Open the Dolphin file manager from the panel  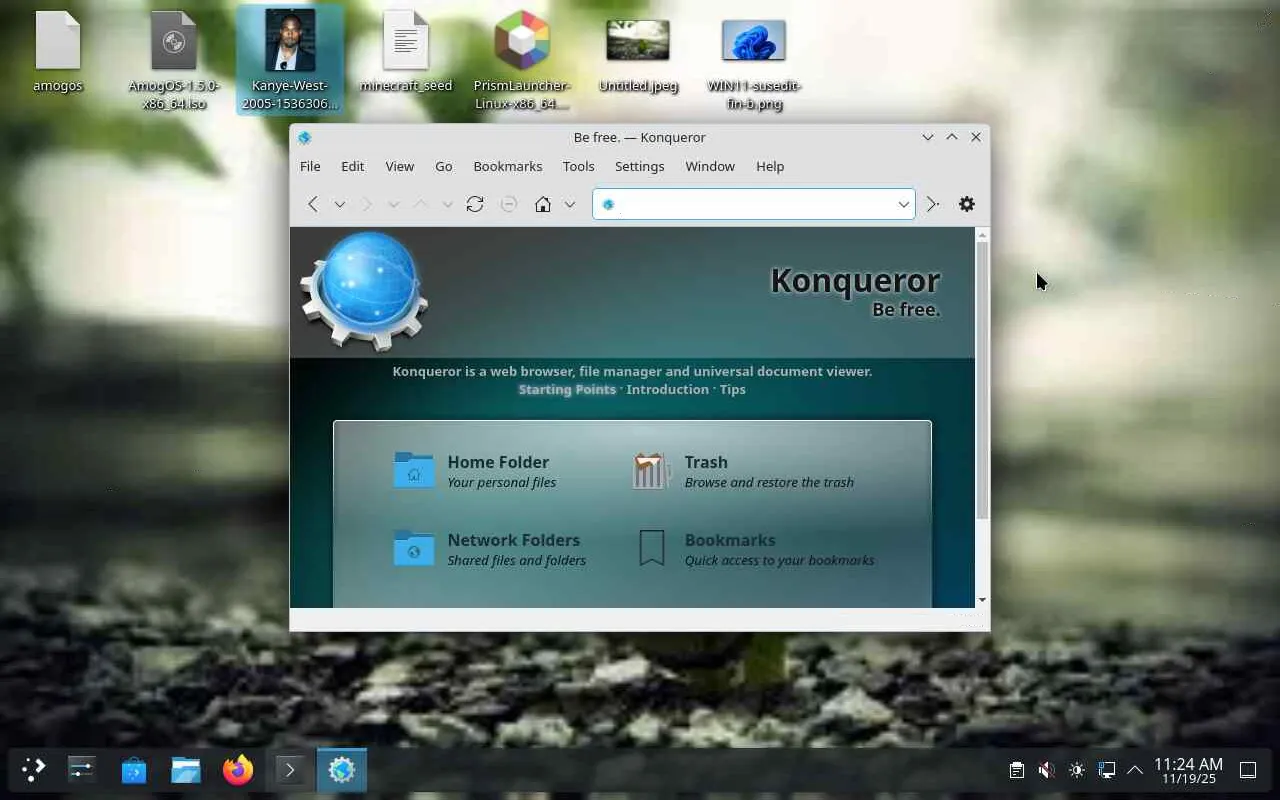point(186,770)
